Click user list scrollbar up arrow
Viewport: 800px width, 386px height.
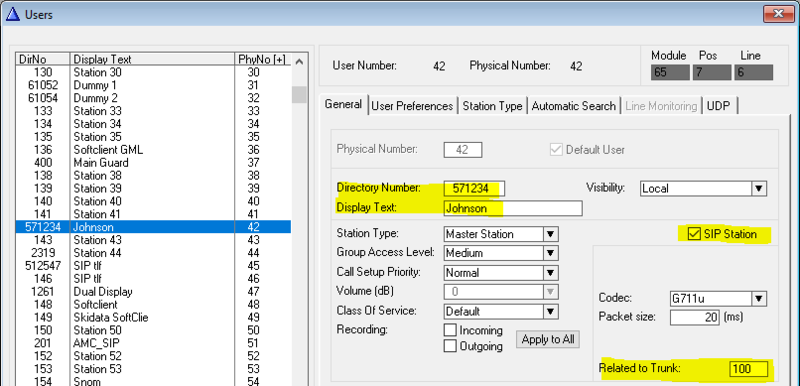[x=299, y=63]
